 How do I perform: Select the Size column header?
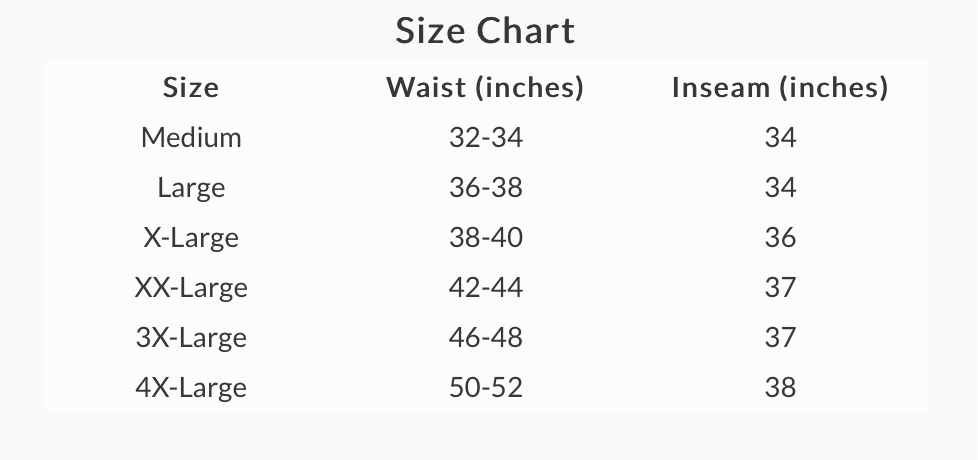click(x=191, y=87)
